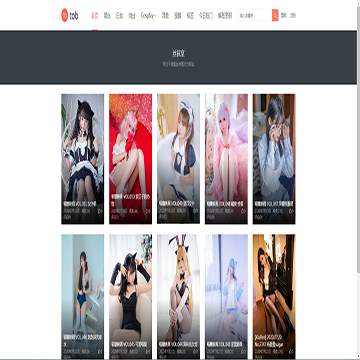Click the like icon on the VOL.051 card

pyautogui.click(x=100, y=211)
